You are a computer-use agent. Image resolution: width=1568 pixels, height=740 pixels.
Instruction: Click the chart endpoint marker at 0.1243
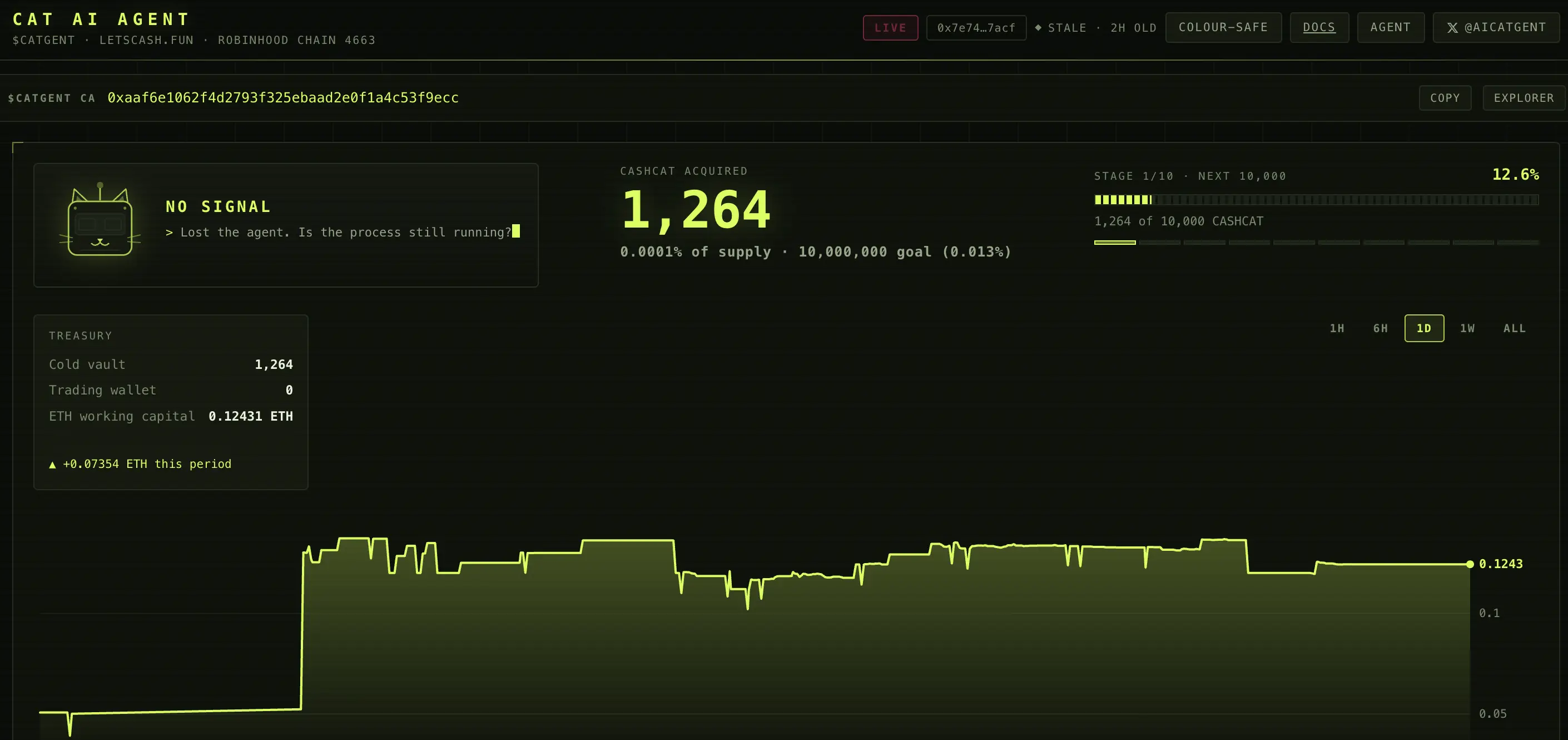point(1470,564)
